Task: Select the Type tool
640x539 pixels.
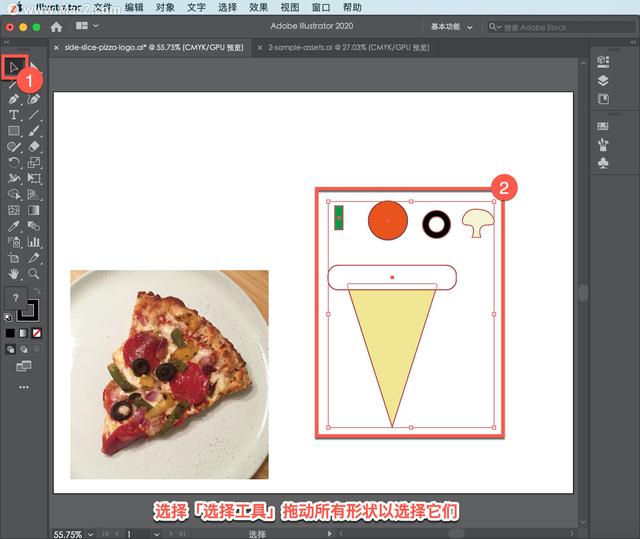Action: point(13,115)
